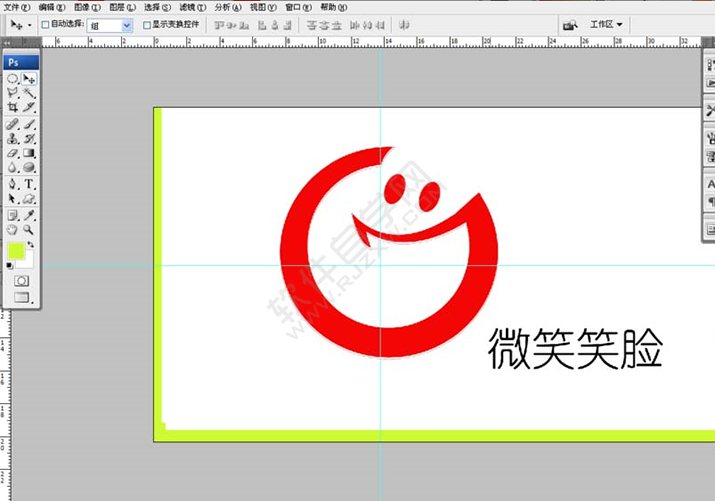Open the Move tool preset picker arrow
This screenshot has height=501, width=715.
(x=30, y=25)
